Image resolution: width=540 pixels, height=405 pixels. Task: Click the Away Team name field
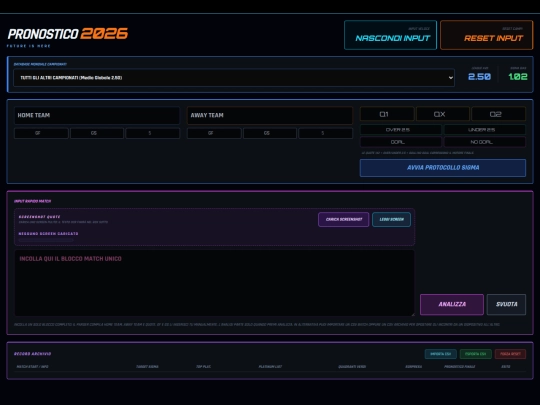[270, 115]
